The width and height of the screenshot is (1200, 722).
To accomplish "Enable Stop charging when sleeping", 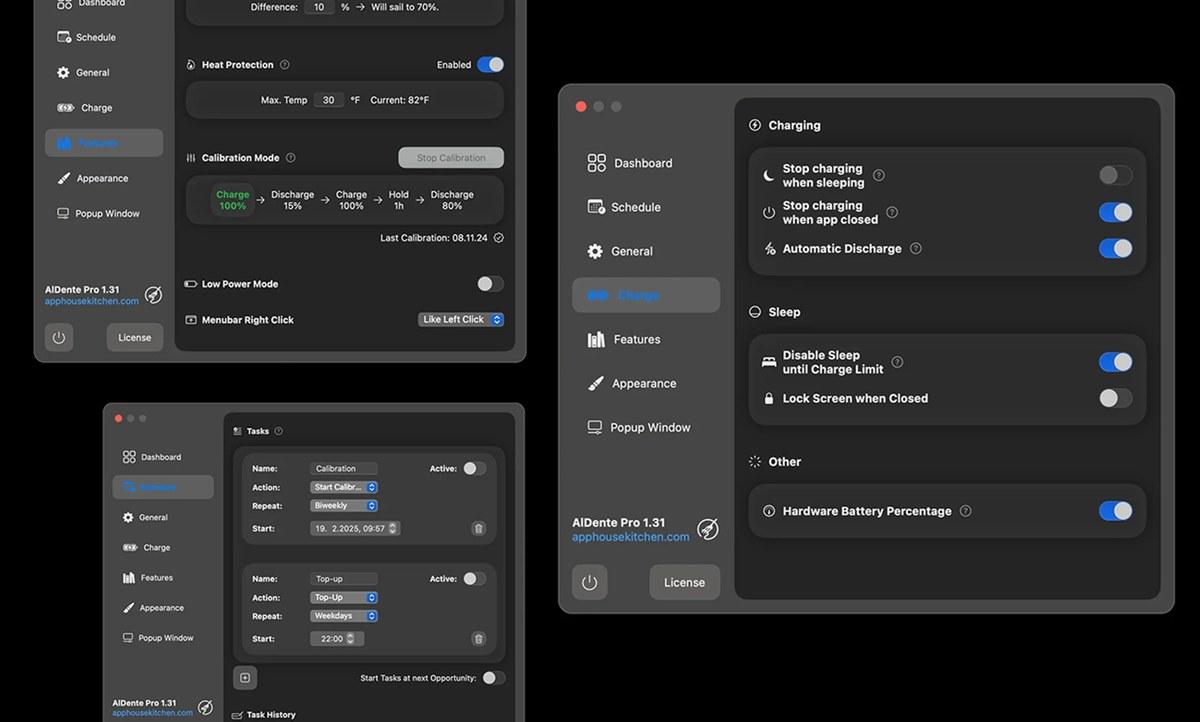I will [x=1115, y=174].
